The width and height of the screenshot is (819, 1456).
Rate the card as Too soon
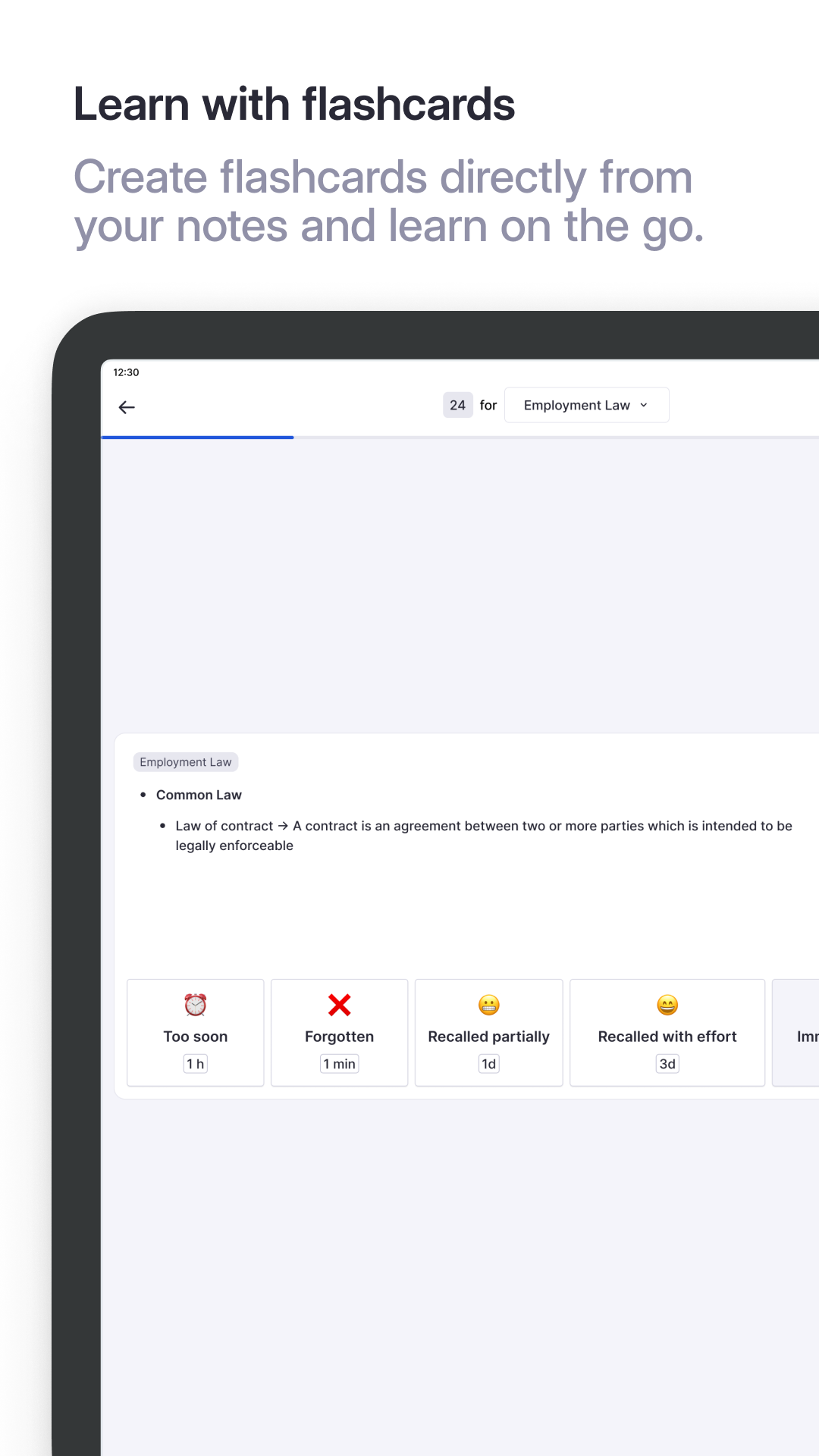196,1033
